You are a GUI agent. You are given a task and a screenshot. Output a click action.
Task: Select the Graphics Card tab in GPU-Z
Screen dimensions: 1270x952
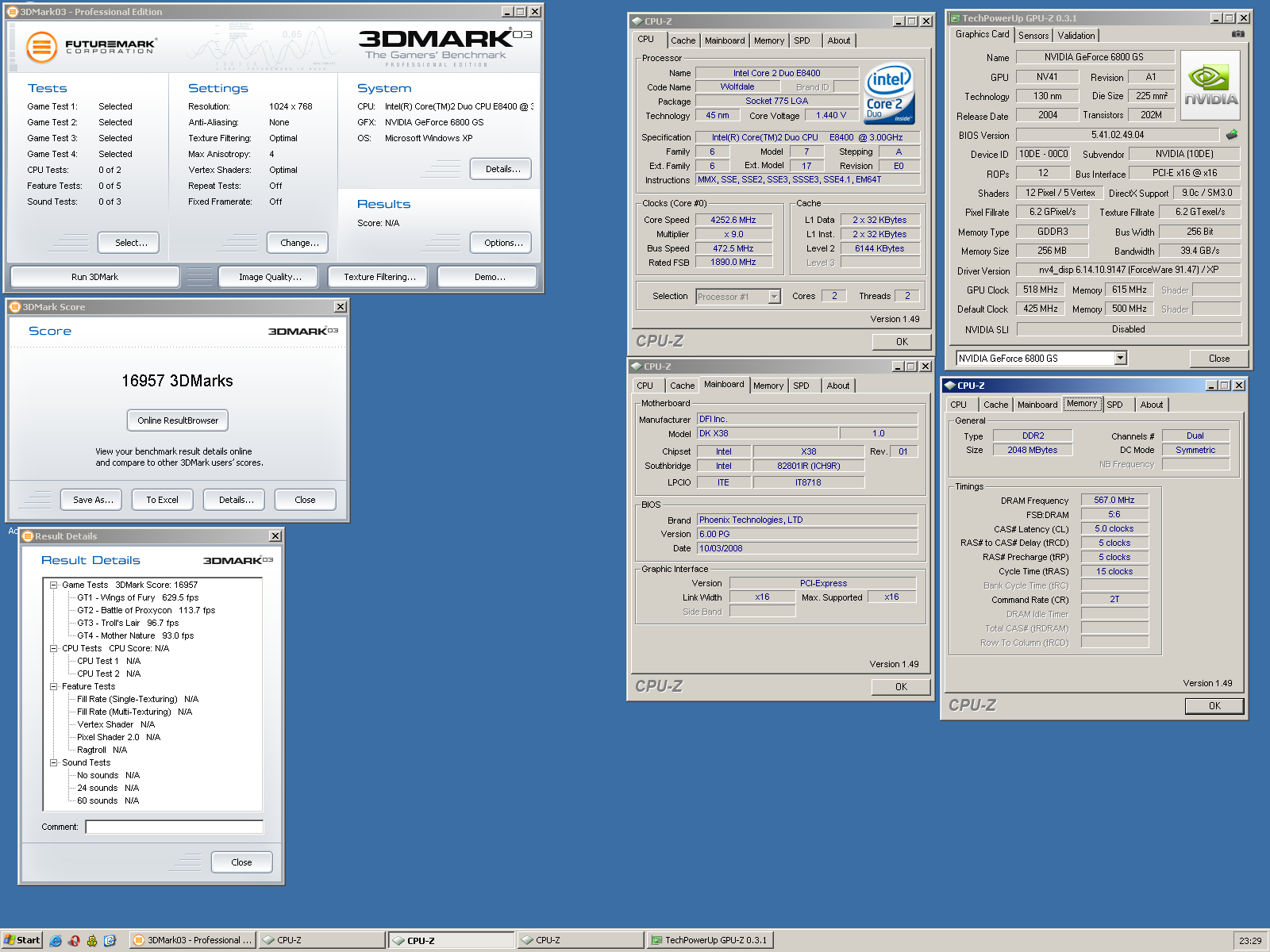(x=982, y=34)
